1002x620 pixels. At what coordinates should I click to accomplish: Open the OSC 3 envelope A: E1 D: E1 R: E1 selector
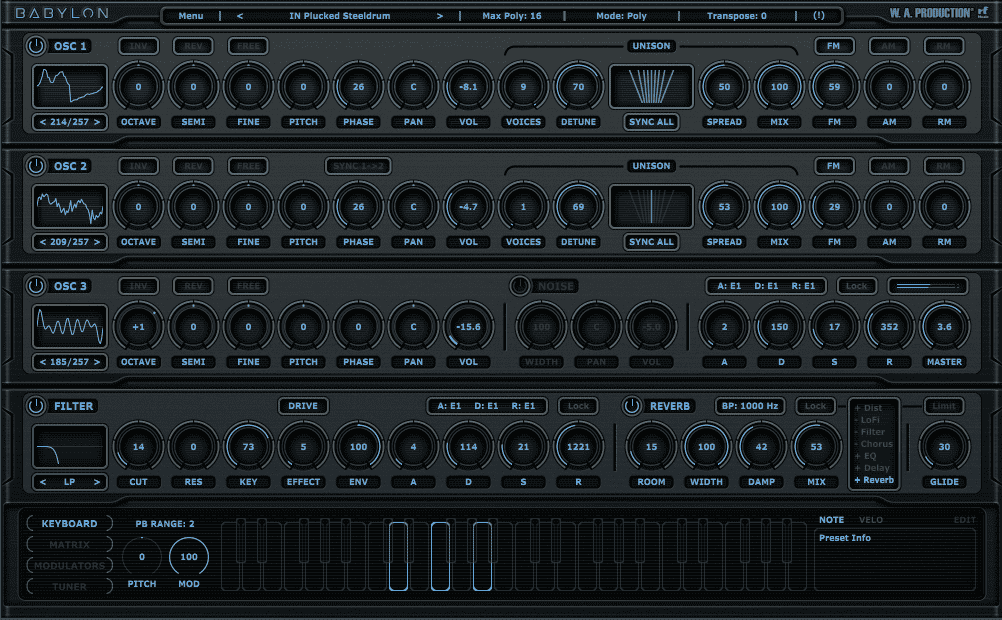click(766, 286)
